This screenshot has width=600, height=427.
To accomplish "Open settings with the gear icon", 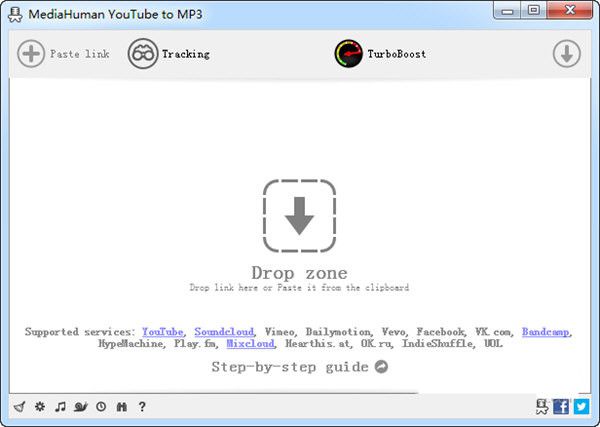I will click(40, 406).
